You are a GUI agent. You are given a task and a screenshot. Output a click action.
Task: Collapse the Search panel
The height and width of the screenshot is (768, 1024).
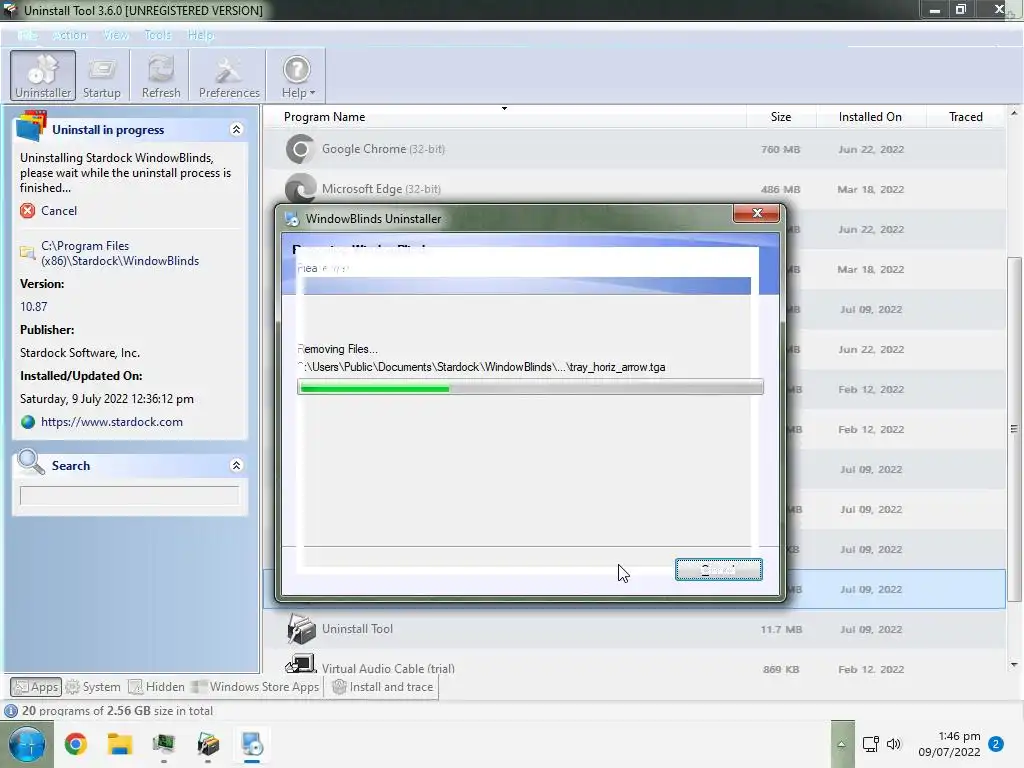pyautogui.click(x=236, y=465)
